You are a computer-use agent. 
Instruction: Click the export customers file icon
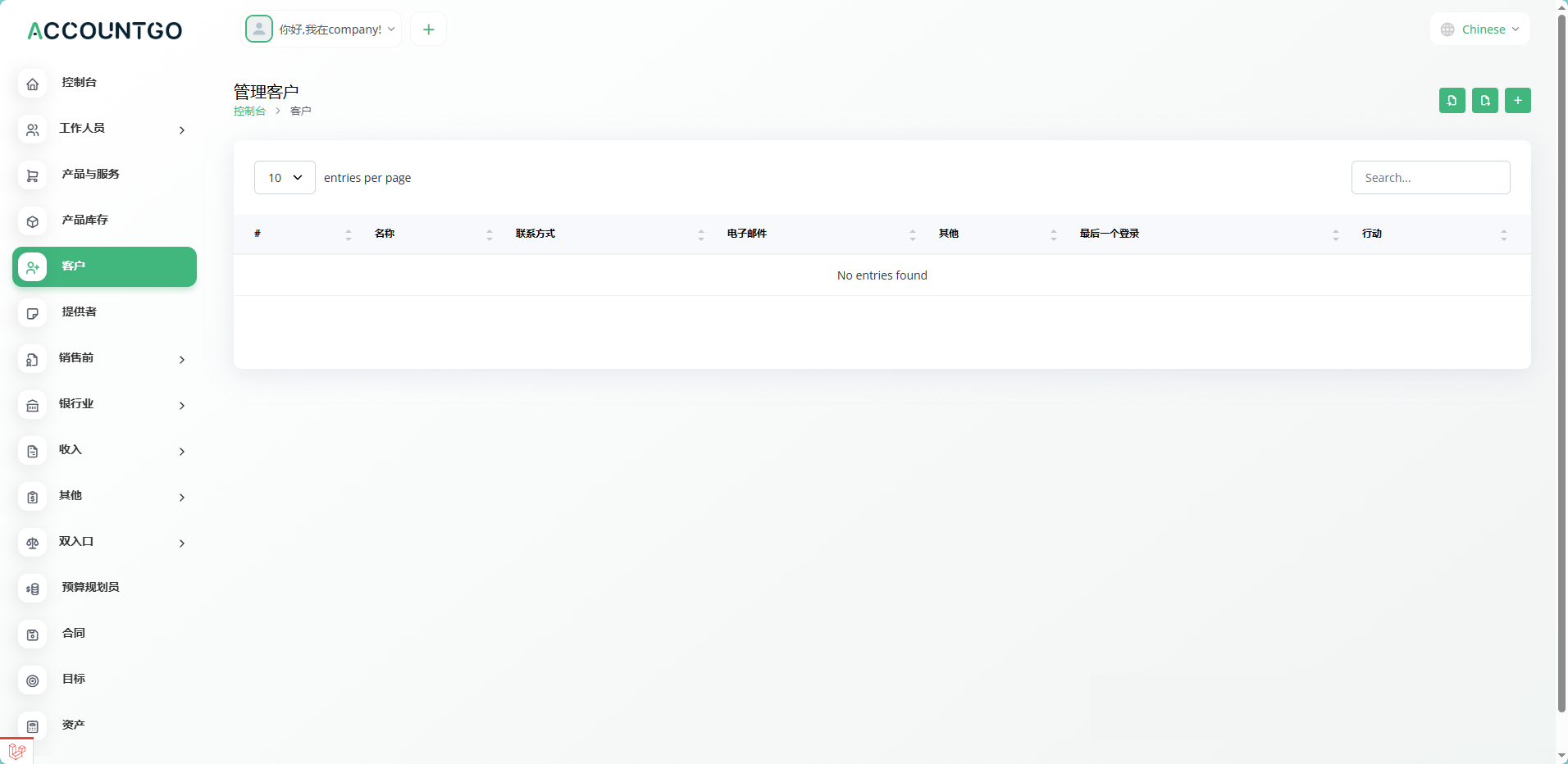pyautogui.click(x=1484, y=100)
